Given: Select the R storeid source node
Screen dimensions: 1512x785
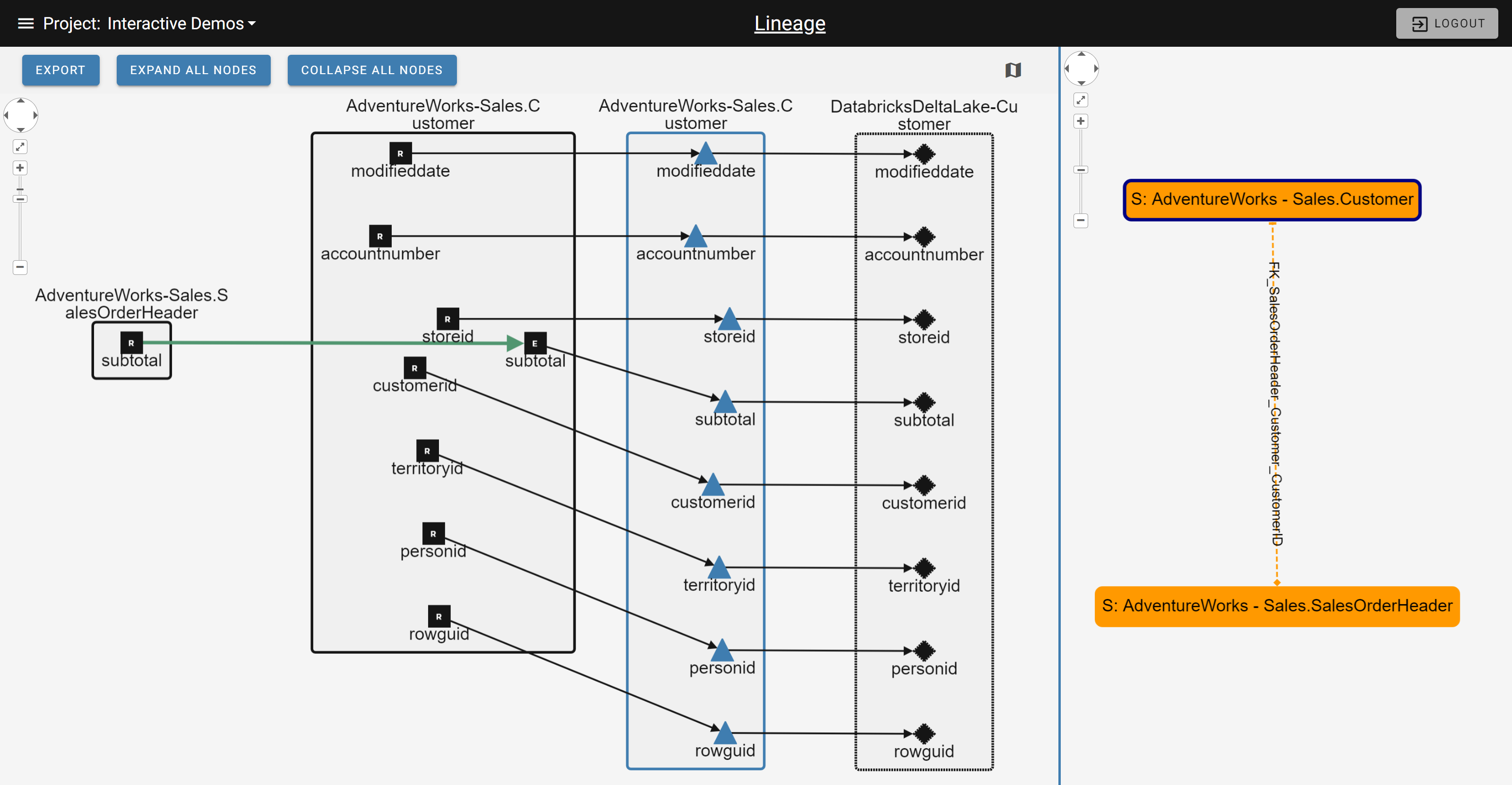Looking at the screenshot, I should point(447,318).
